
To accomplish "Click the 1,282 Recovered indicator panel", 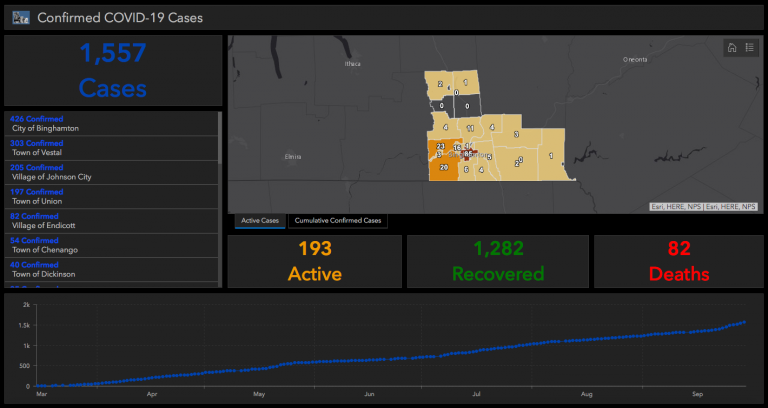I will coord(497,261).
